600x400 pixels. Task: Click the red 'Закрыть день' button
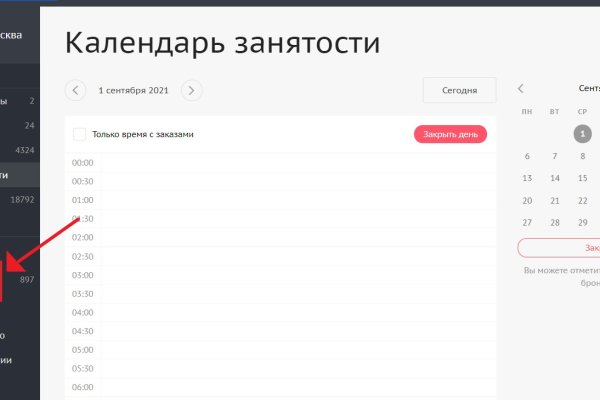click(x=450, y=134)
